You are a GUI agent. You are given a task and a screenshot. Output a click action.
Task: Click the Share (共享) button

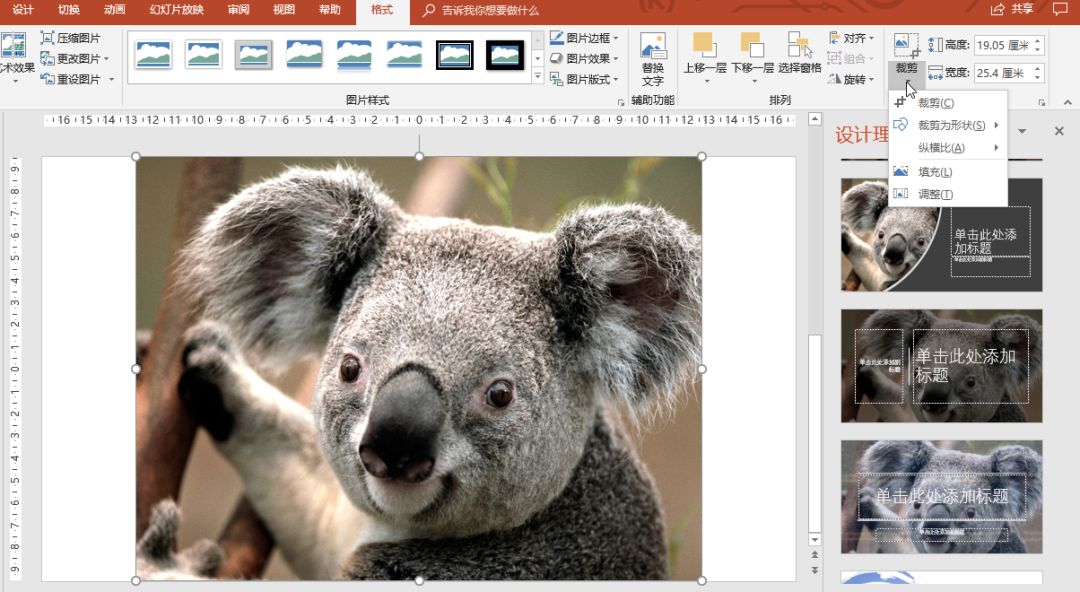pos(1012,10)
